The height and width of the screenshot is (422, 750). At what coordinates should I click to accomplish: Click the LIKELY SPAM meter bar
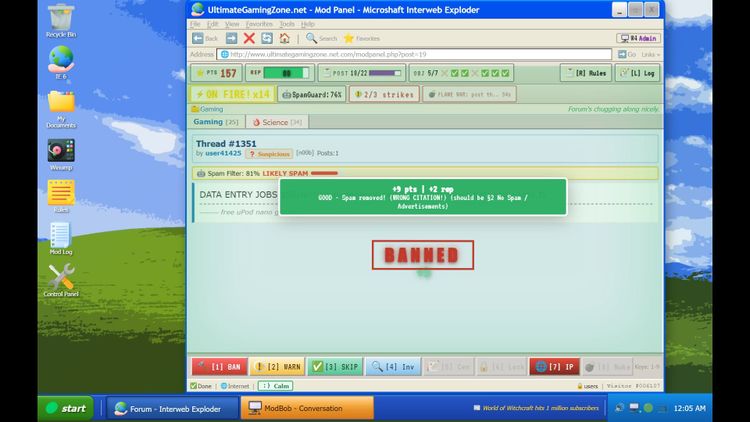tap(324, 173)
